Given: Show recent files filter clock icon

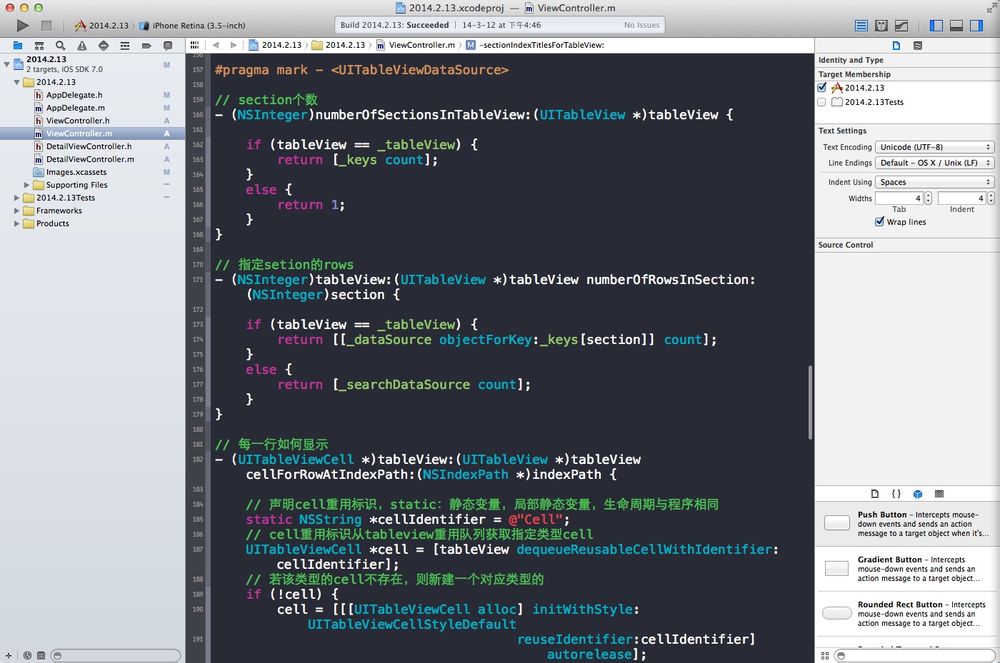Looking at the screenshot, I should [x=27, y=655].
